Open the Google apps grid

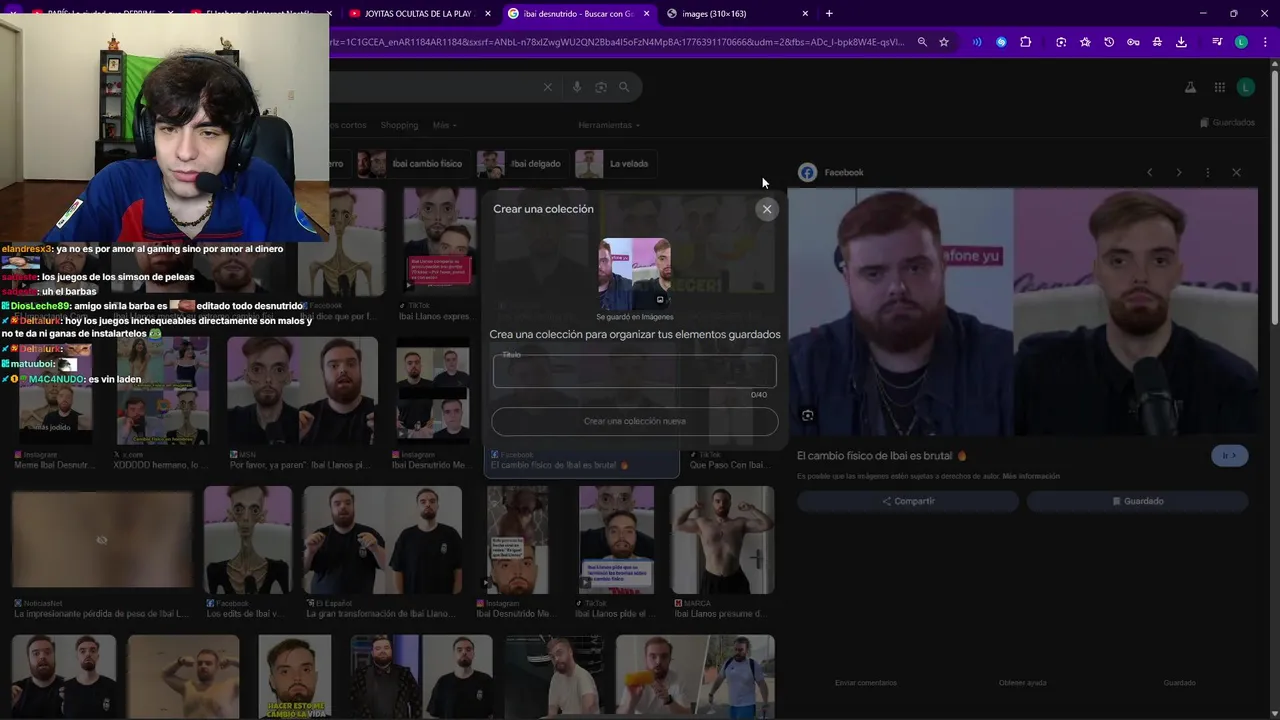point(1219,87)
